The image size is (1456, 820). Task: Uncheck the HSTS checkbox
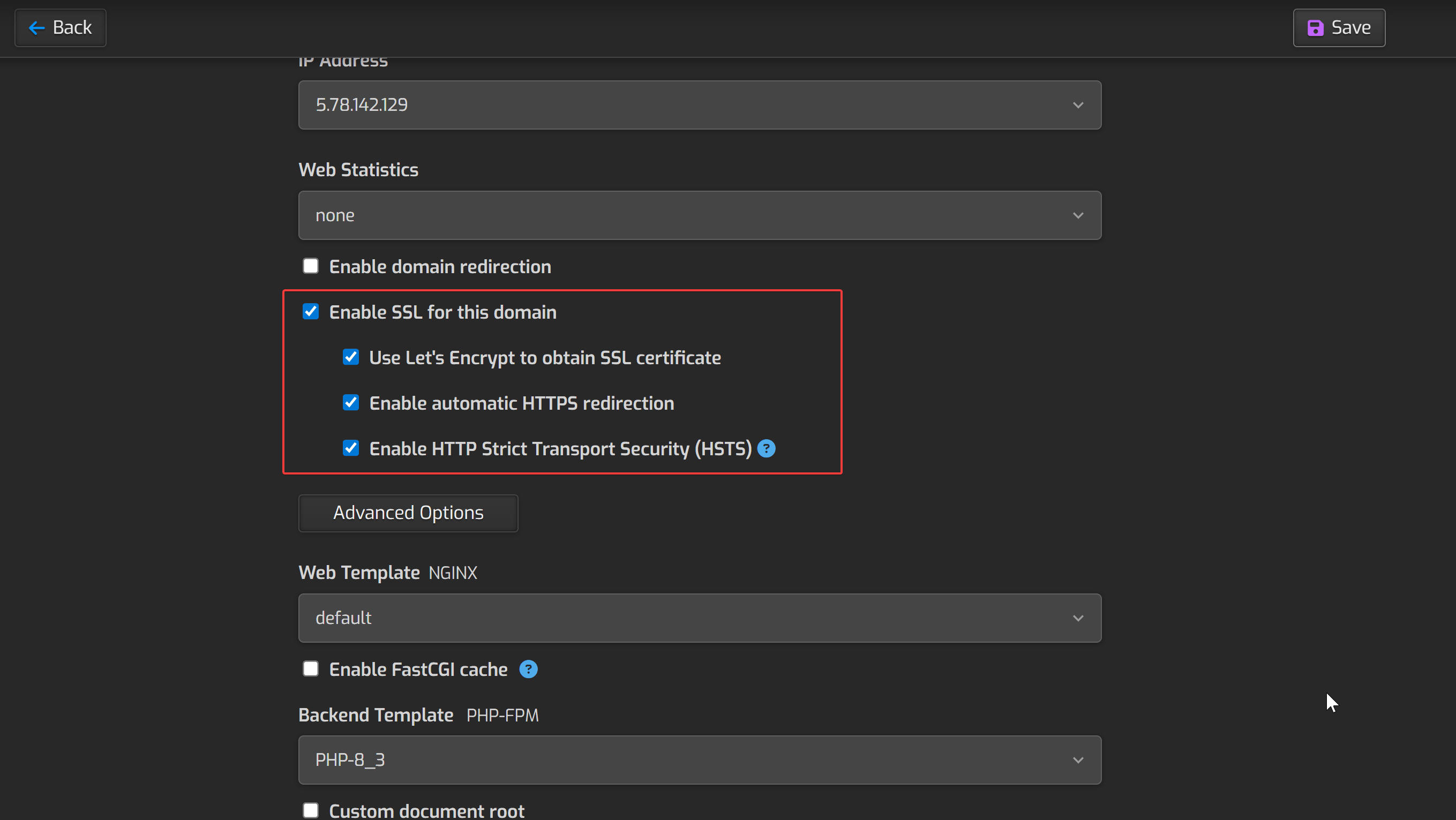pos(350,449)
